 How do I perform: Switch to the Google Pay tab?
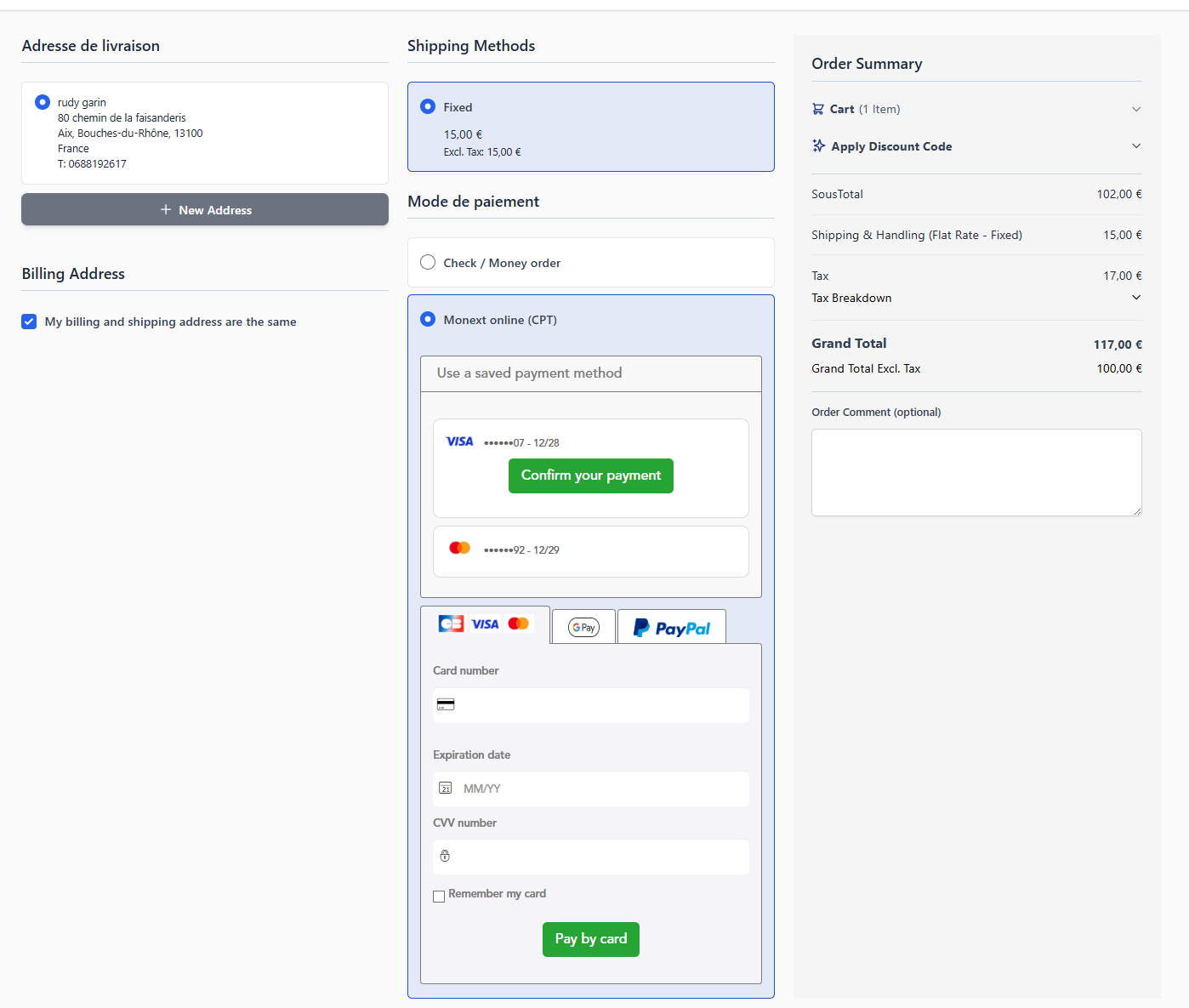pos(583,628)
